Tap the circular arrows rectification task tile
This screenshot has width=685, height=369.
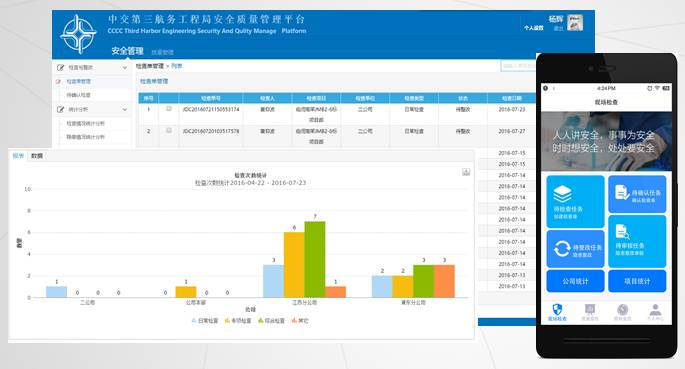point(575,249)
